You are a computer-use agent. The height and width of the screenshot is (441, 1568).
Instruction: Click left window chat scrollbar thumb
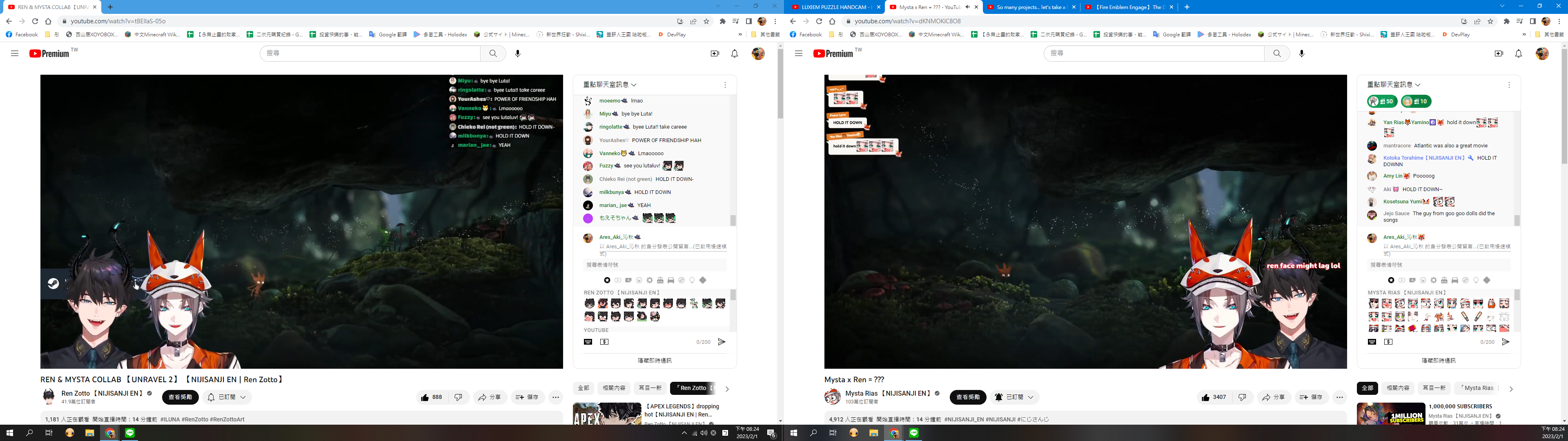click(733, 220)
